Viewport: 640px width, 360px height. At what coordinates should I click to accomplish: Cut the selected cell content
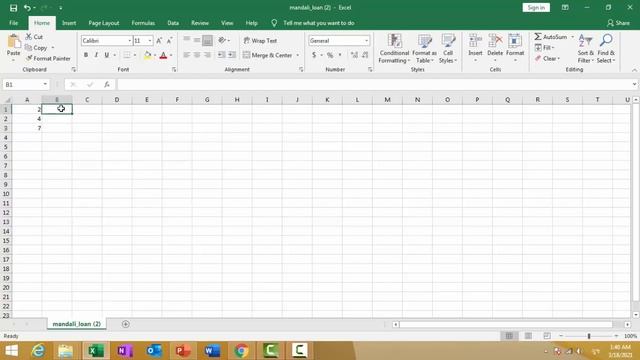pyautogui.click(x=34, y=37)
